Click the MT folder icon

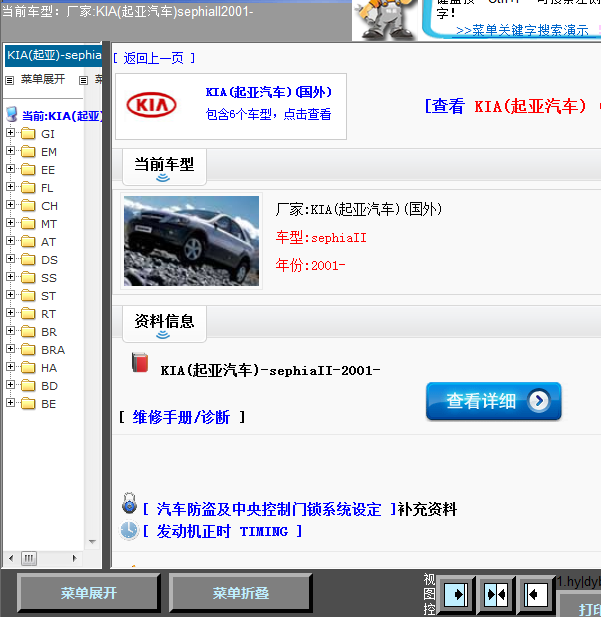[28, 224]
